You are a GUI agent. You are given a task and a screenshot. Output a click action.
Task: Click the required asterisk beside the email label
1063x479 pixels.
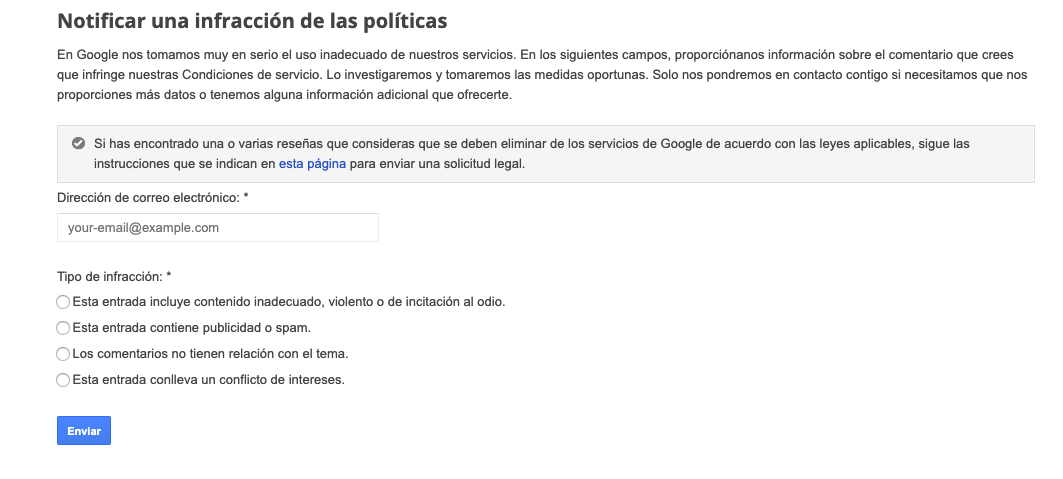coord(246,198)
